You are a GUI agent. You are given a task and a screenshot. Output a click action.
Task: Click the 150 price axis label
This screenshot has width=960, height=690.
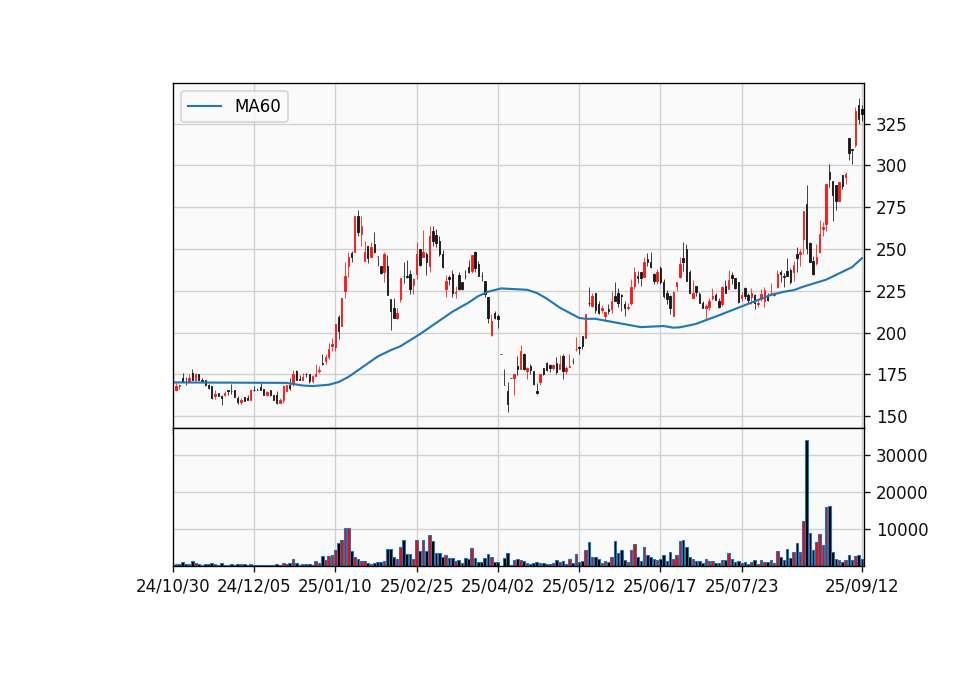point(891,417)
